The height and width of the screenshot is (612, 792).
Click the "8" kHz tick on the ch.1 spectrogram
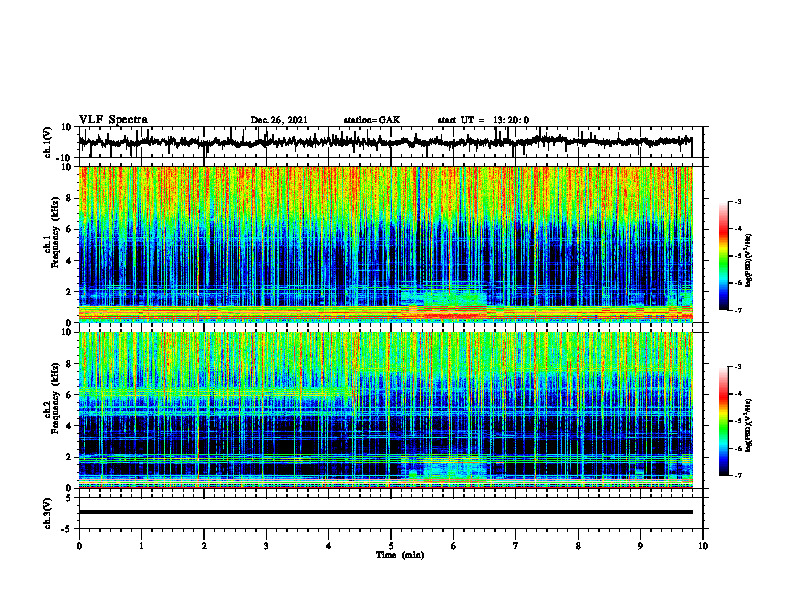tap(70, 198)
